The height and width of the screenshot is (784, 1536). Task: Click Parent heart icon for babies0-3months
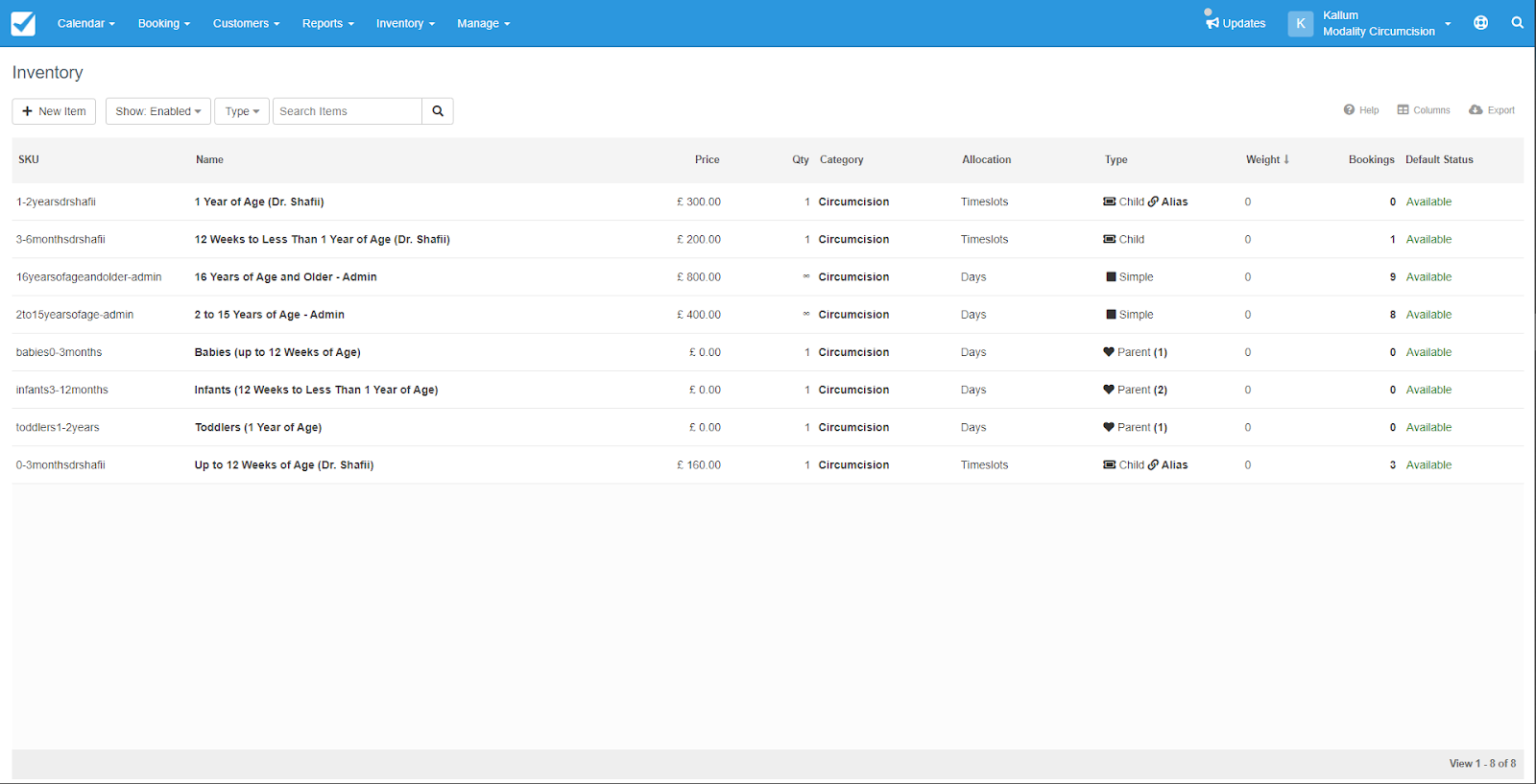click(1109, 352)
